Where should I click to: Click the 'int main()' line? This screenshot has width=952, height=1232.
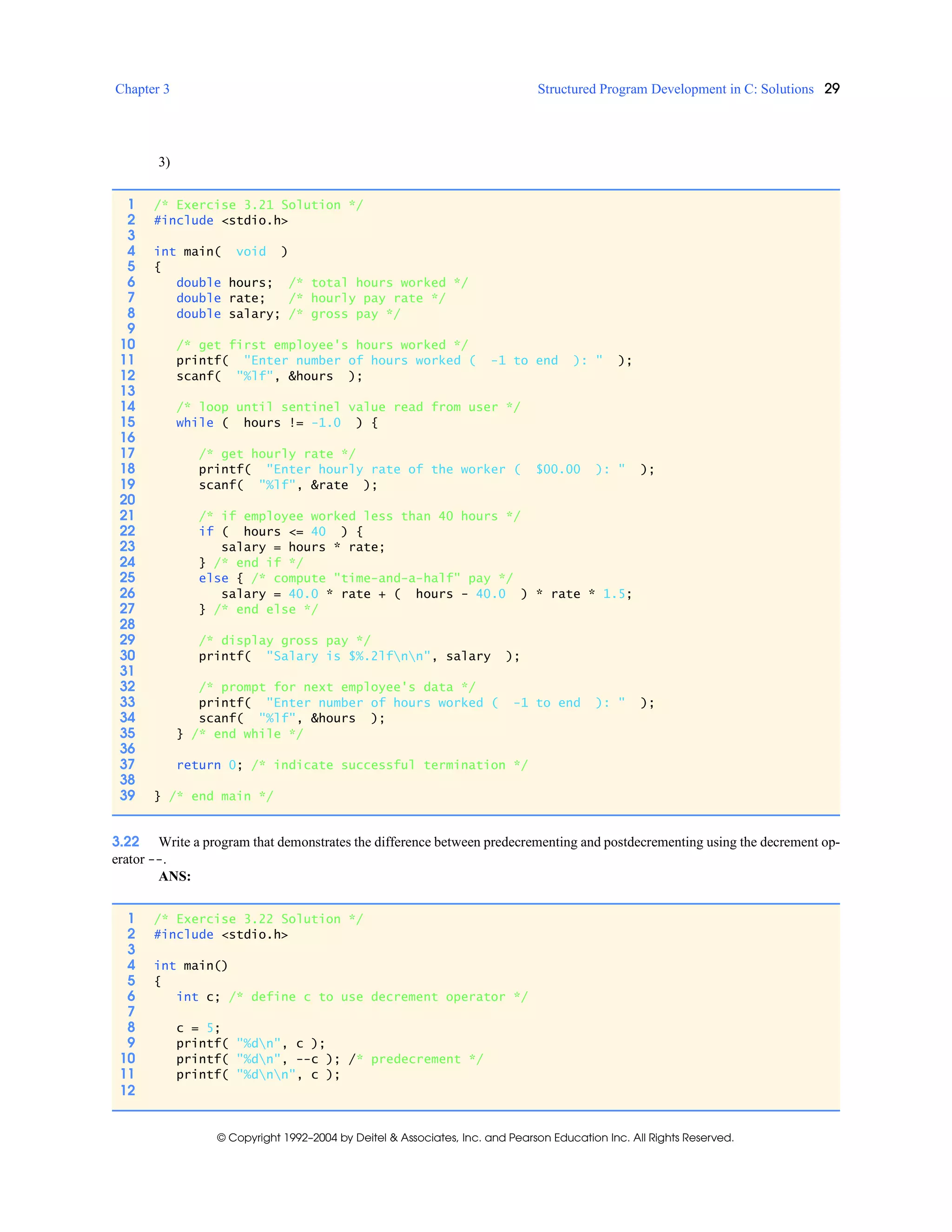coord(191,966)
